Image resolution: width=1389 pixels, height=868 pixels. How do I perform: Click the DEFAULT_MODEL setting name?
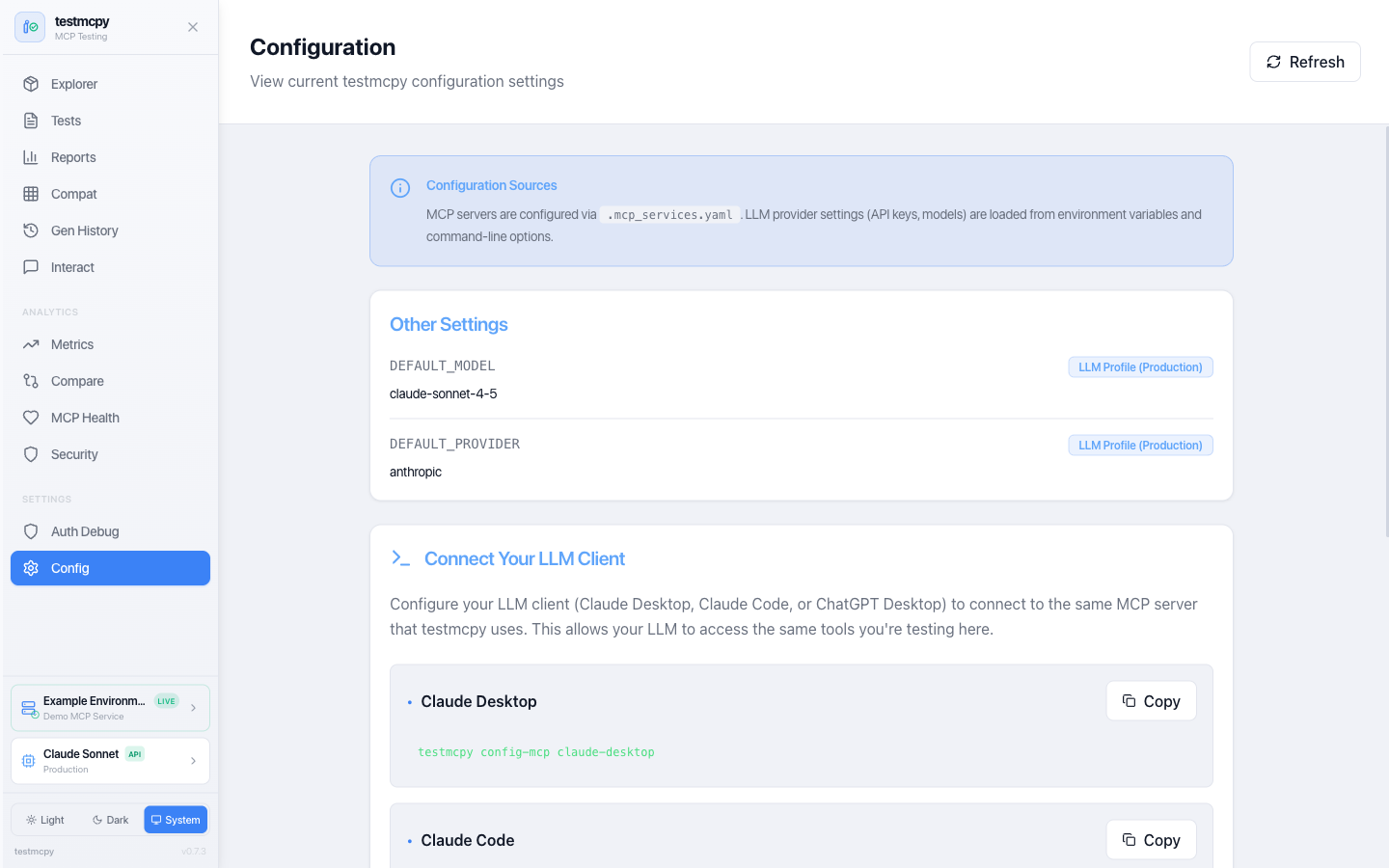[x=443, y=366]
